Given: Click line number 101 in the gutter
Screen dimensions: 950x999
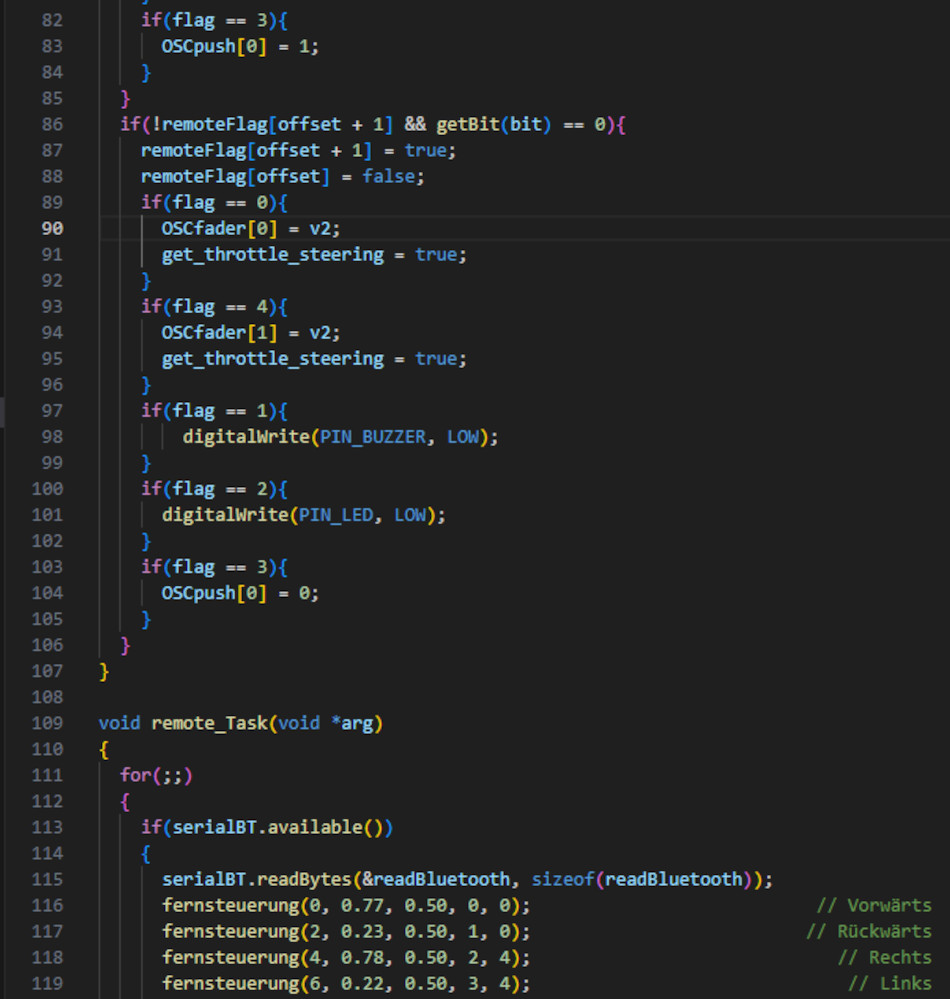Looking at the screenshot, I should tap(47, 514).
